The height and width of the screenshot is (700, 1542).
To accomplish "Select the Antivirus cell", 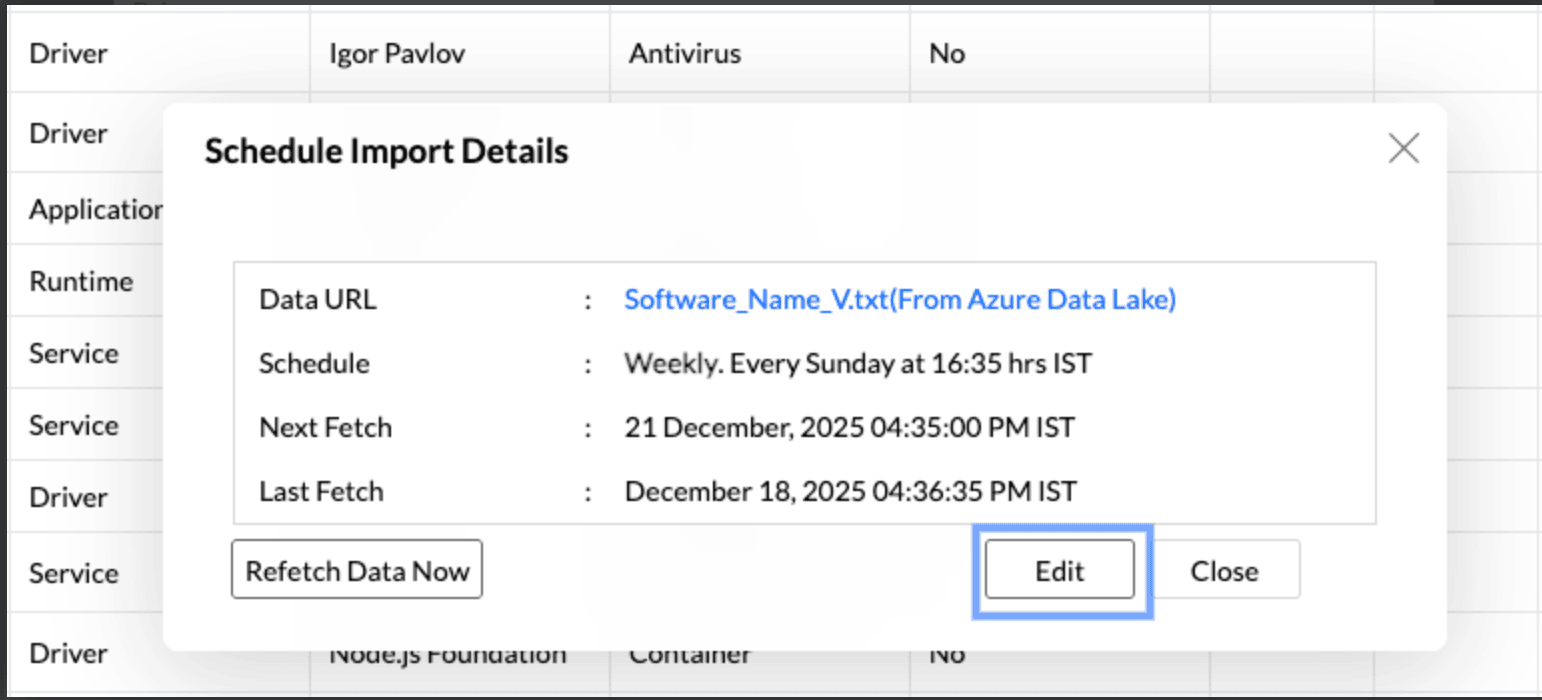I will [x=685, y=53].
